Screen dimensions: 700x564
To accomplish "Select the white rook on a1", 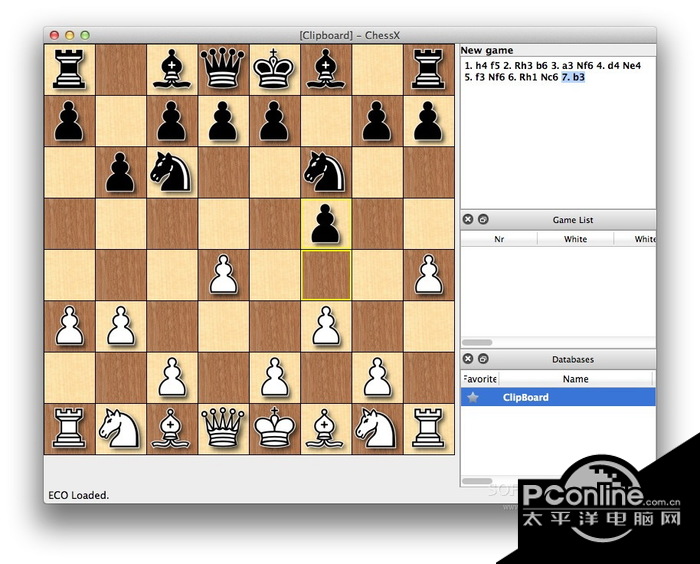I will [x=69, y=429].
